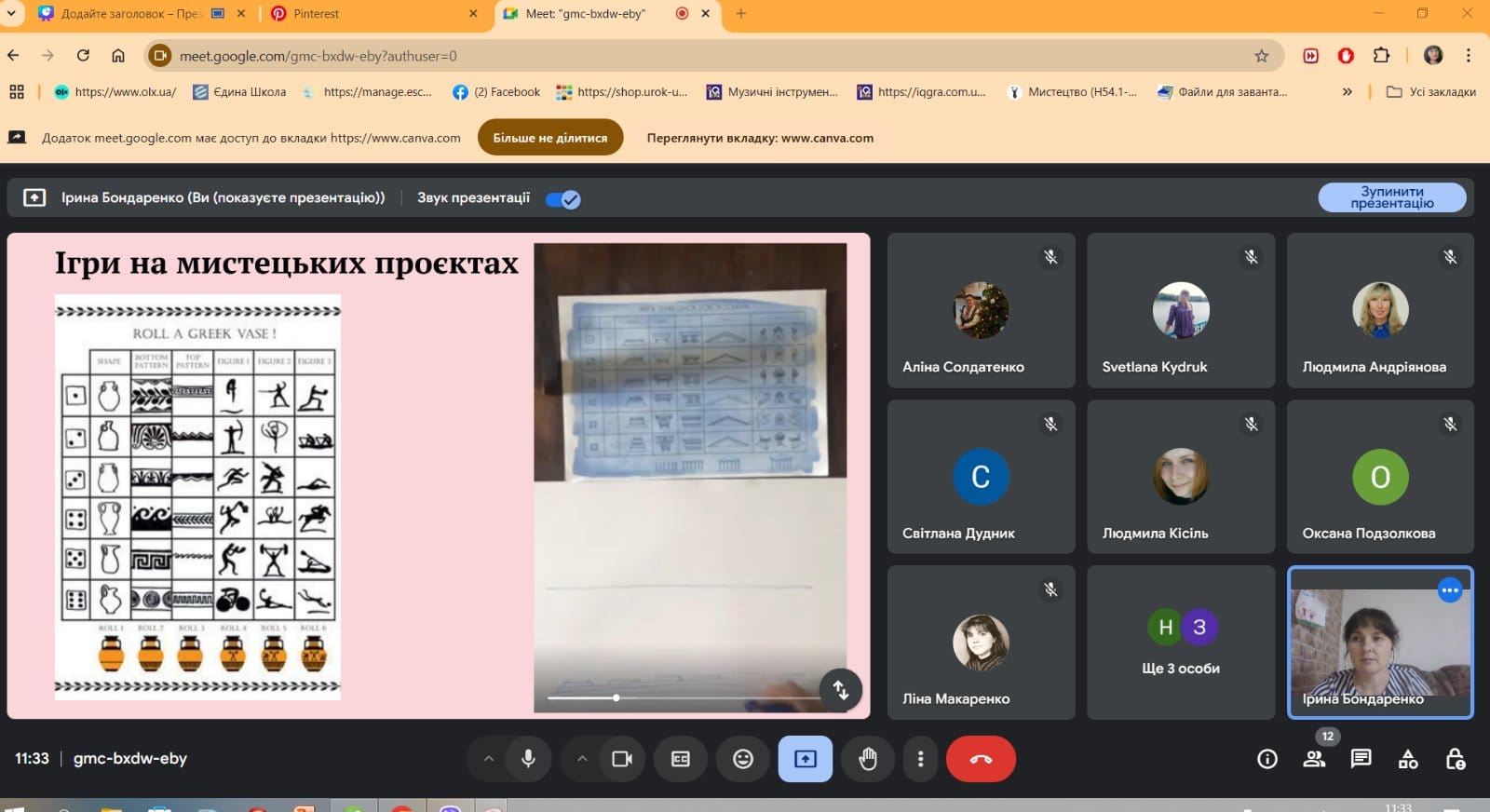Open the tab search dropdown arrow
1490x812 pixels.
coord(11,14)
